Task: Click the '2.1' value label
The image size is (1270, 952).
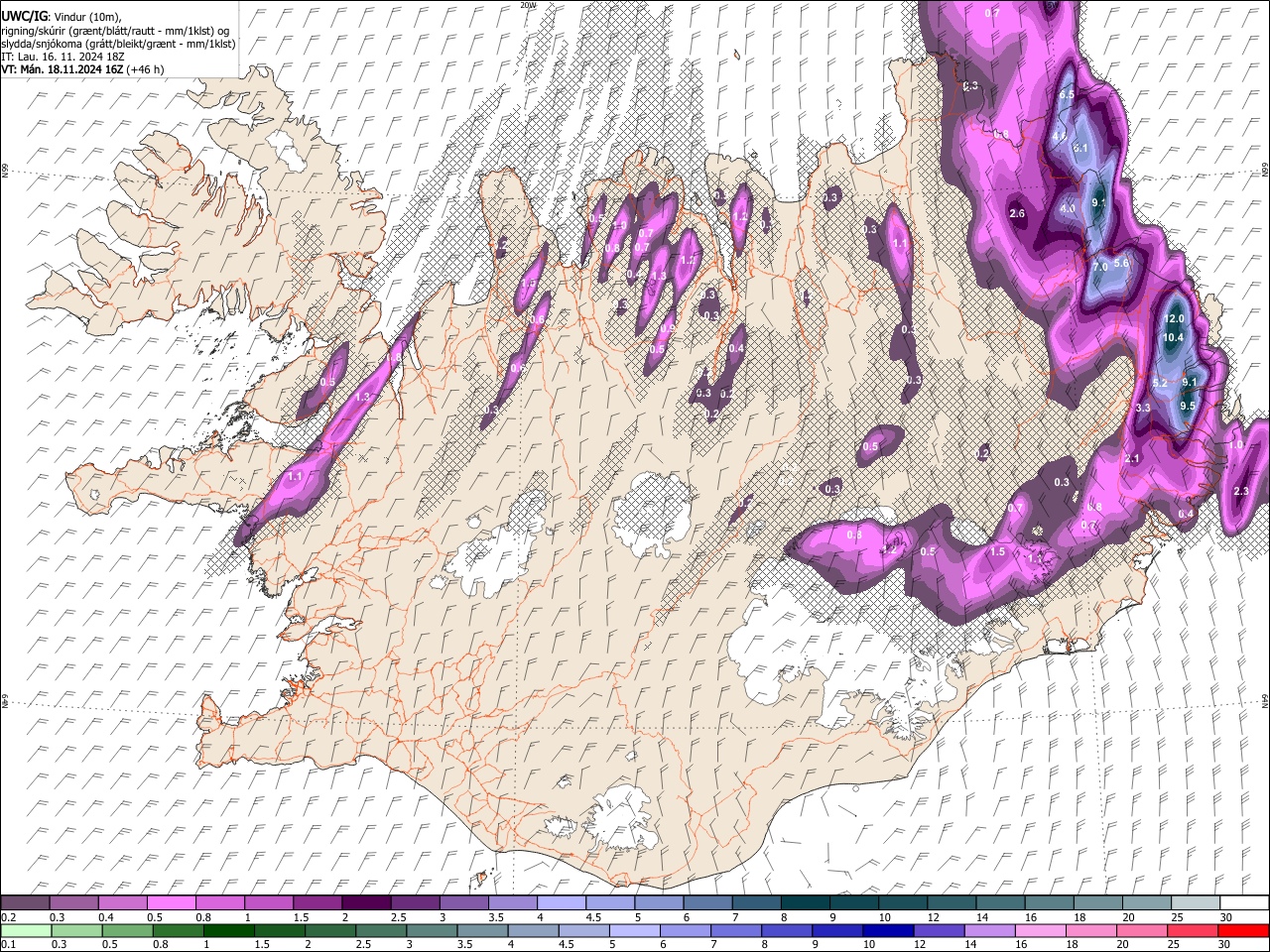Action: 1133,458
